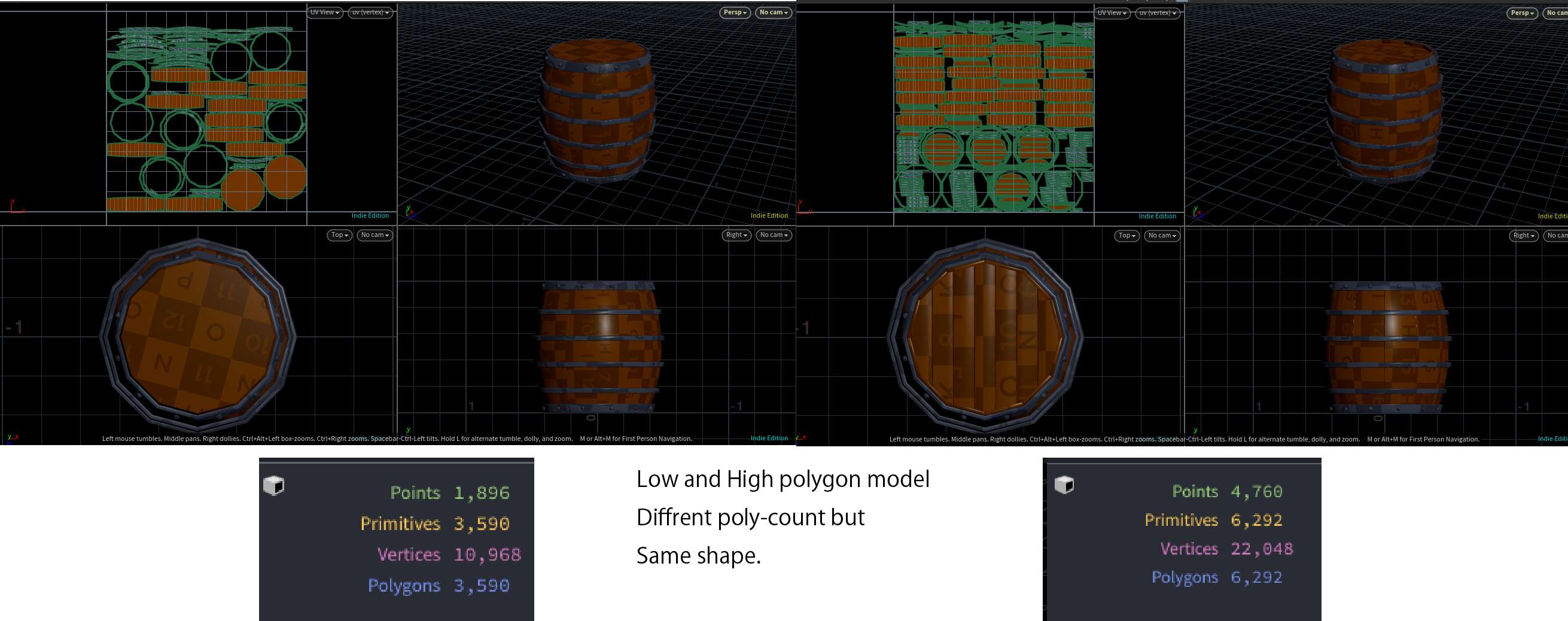Open the Top view dropdown in the right screenshot

coord(1126,236)
